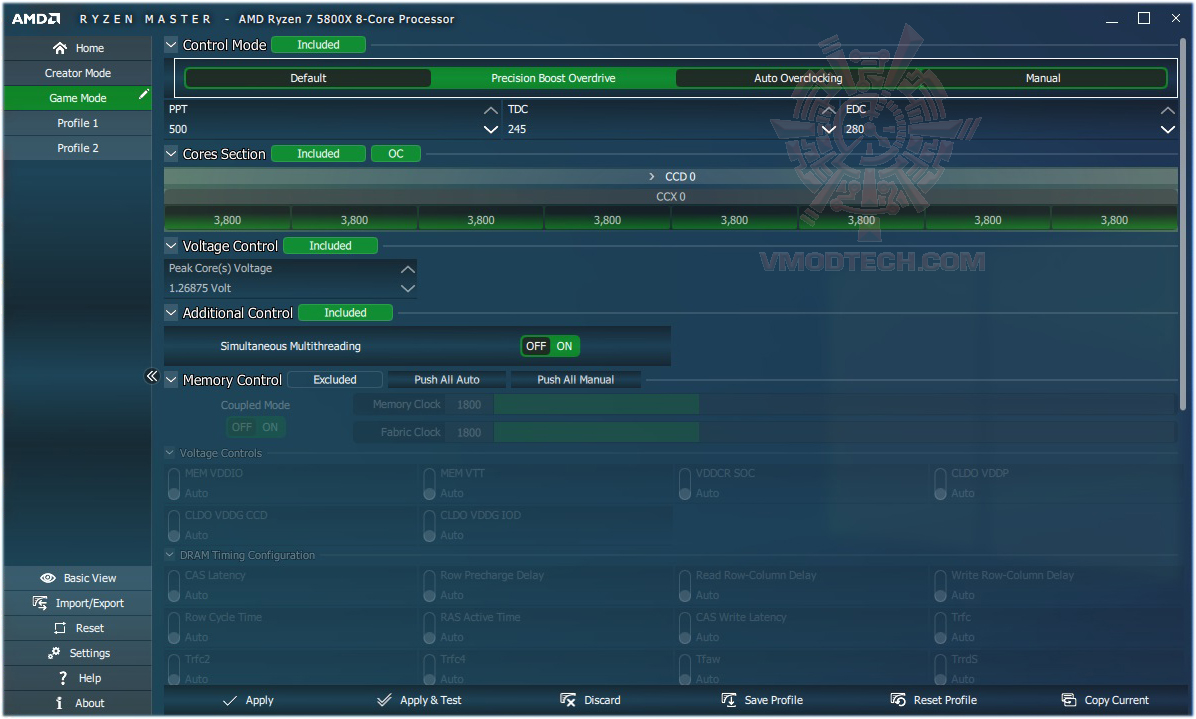Screen dimensions: 1196x719
Task: Click the Fabric Clock slider bar
Action: click(834, 432)
